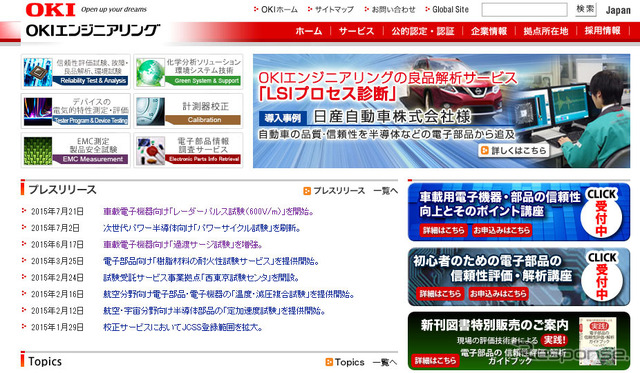The image size is (640, 373).
Task: Click the LSIプロセス診断 banner heading
Action: (328, 94)
